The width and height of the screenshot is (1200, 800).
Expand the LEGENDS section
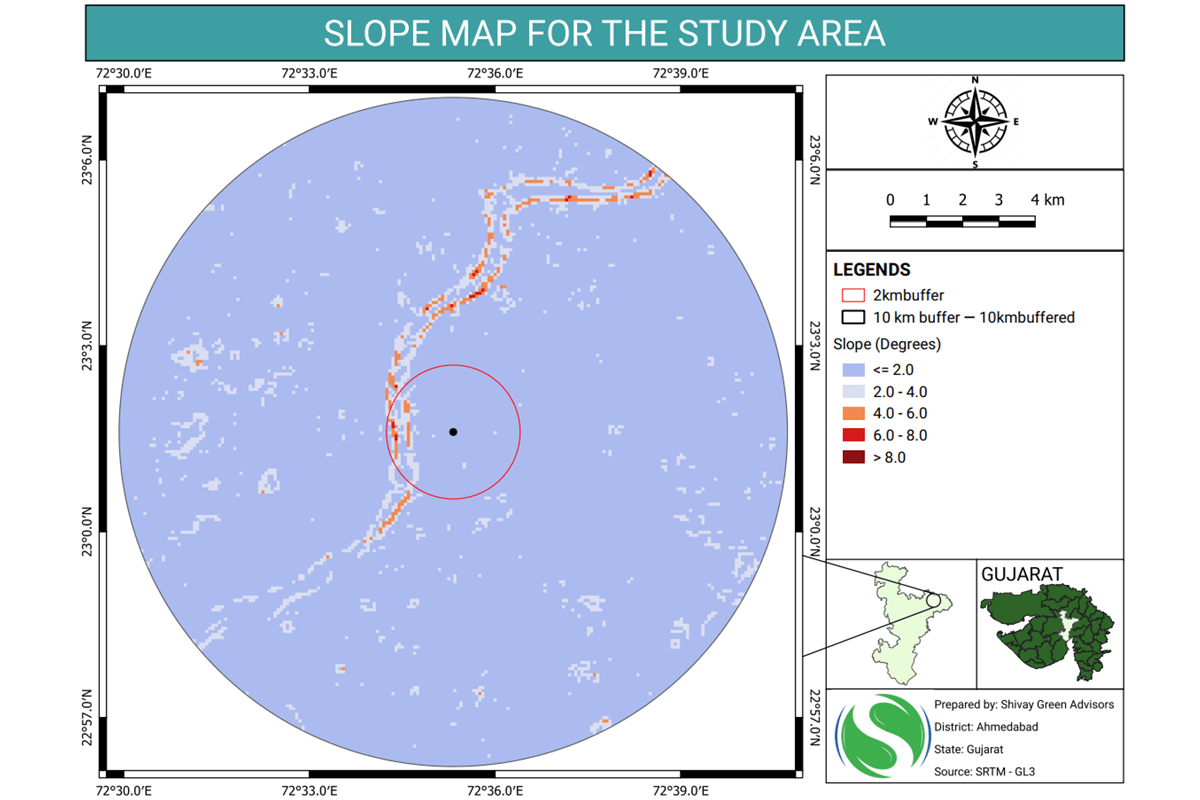point(870,270)
